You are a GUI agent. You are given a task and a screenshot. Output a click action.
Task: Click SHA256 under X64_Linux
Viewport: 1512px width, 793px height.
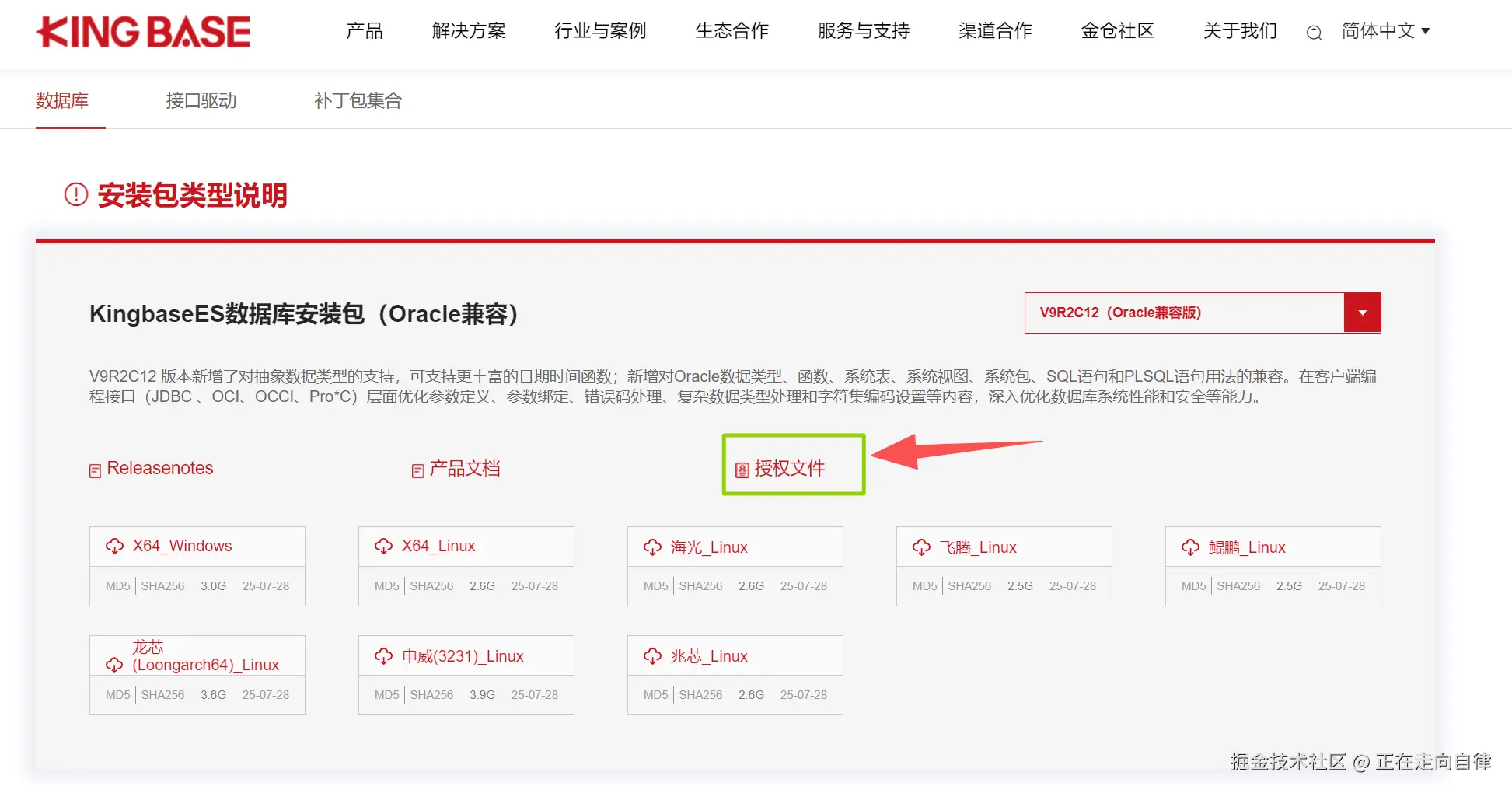tap(431, 586)
